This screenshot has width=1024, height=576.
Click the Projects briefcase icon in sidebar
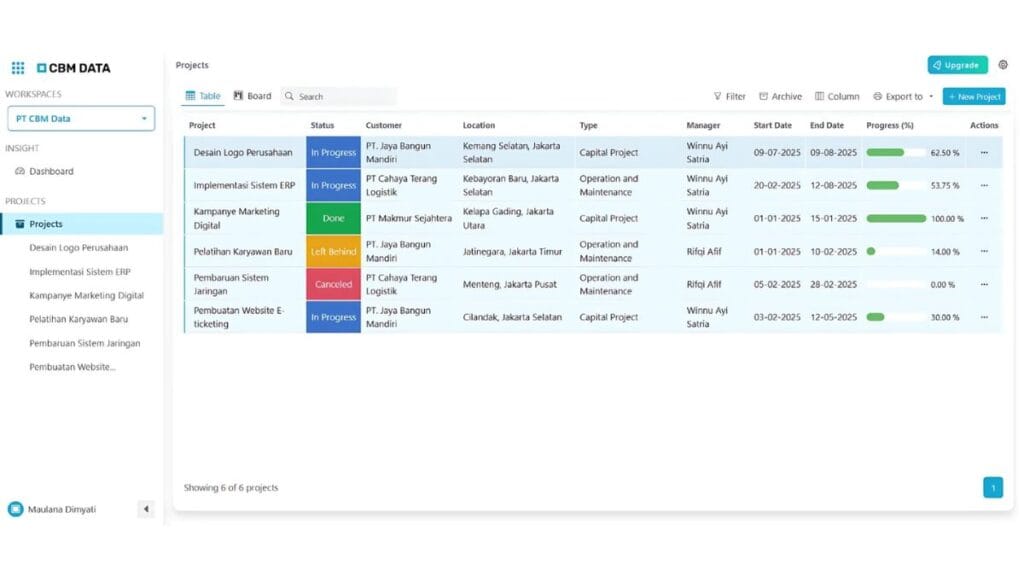pos(20,224)
